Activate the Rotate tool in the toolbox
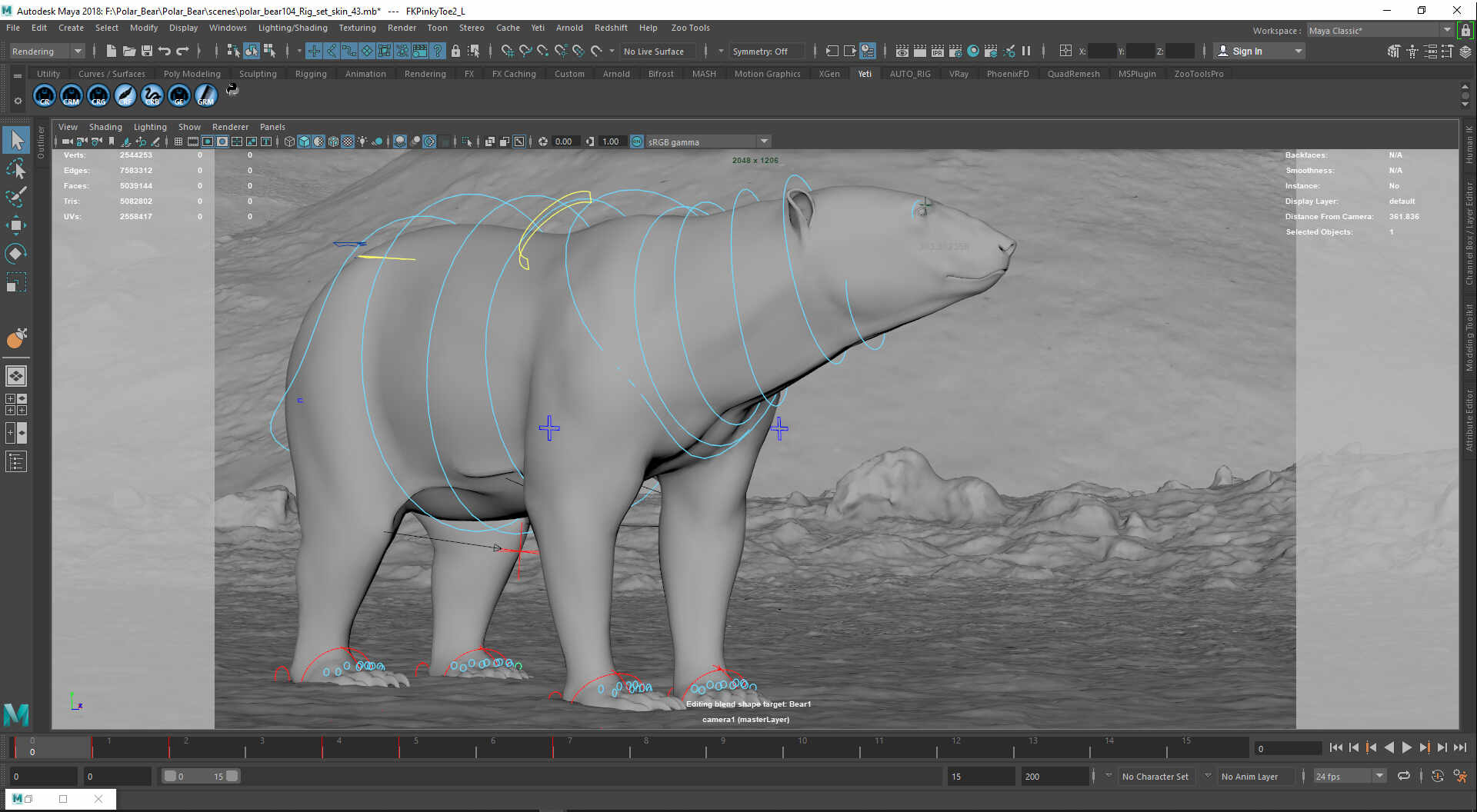This screenshot has width=1477, height=812. point(16,254)
